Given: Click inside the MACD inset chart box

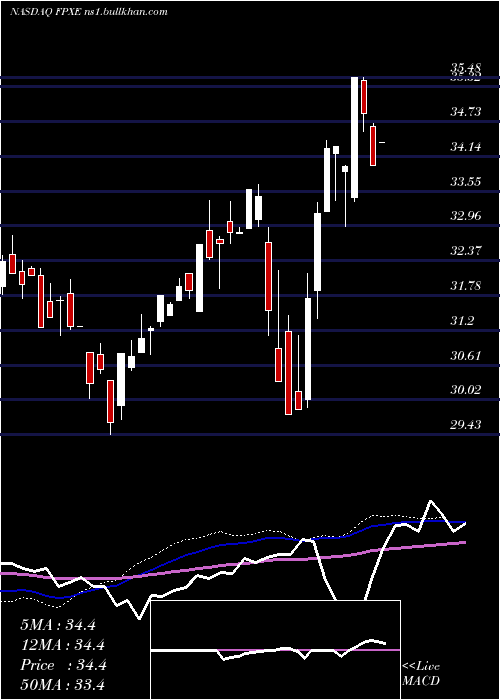Looking at the screenshot, I should (x=275, y=650).
